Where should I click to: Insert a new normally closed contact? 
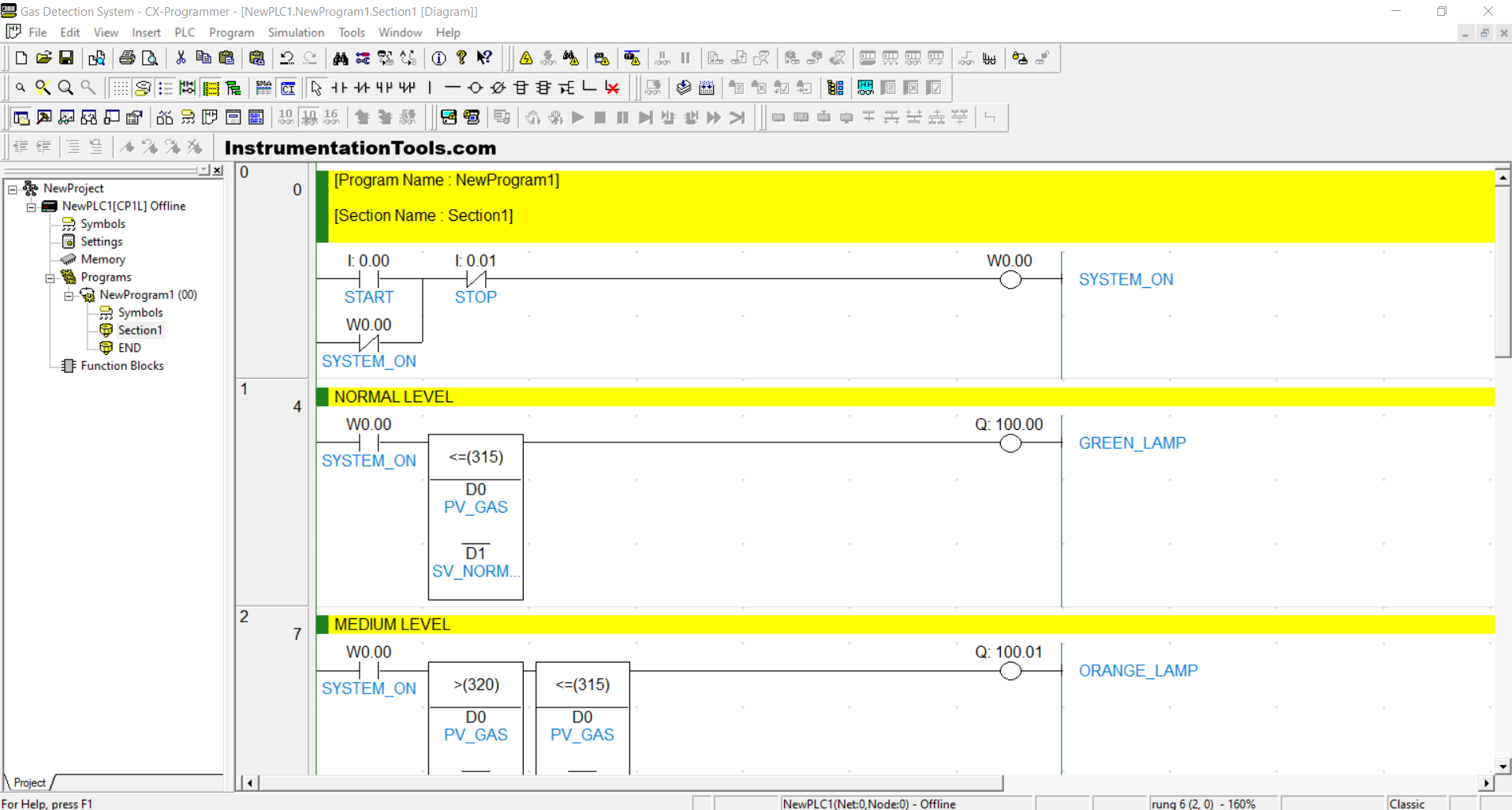tap(362, 88)
